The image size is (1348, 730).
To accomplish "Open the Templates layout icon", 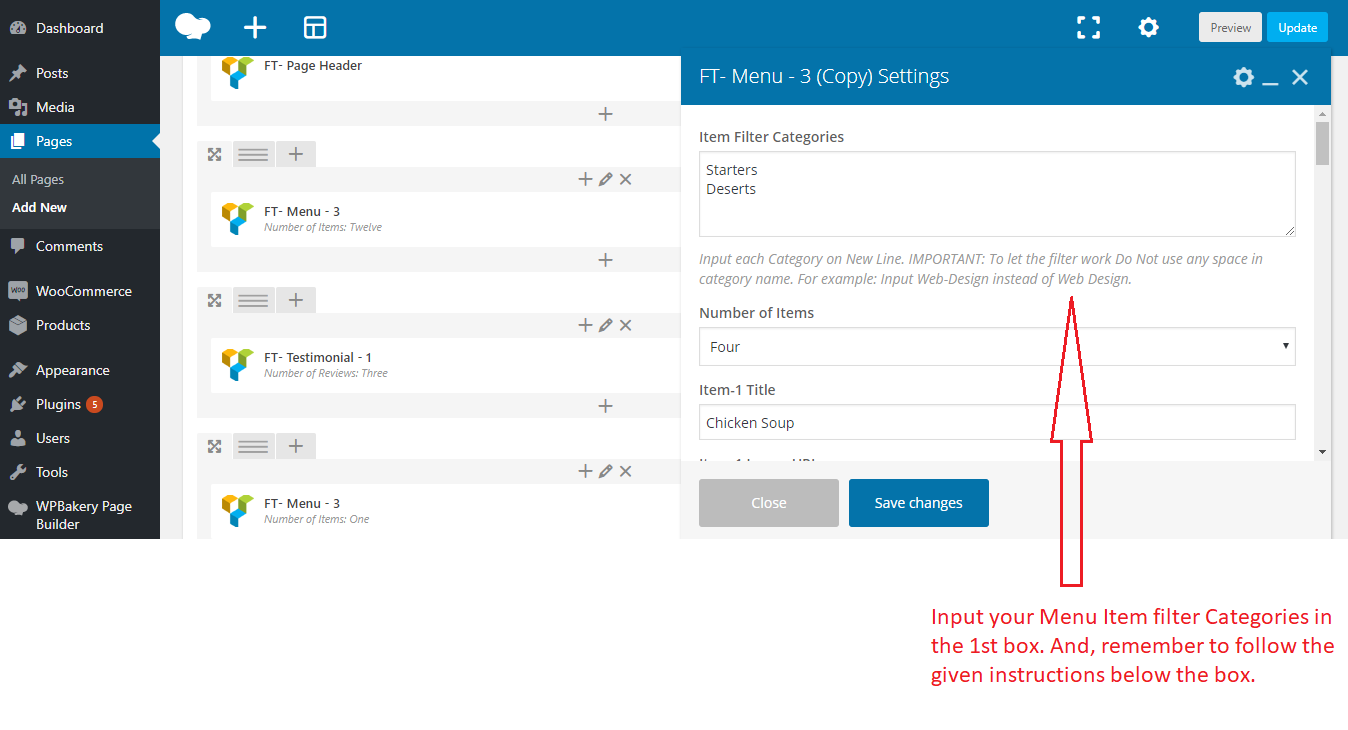I will 315,28.
